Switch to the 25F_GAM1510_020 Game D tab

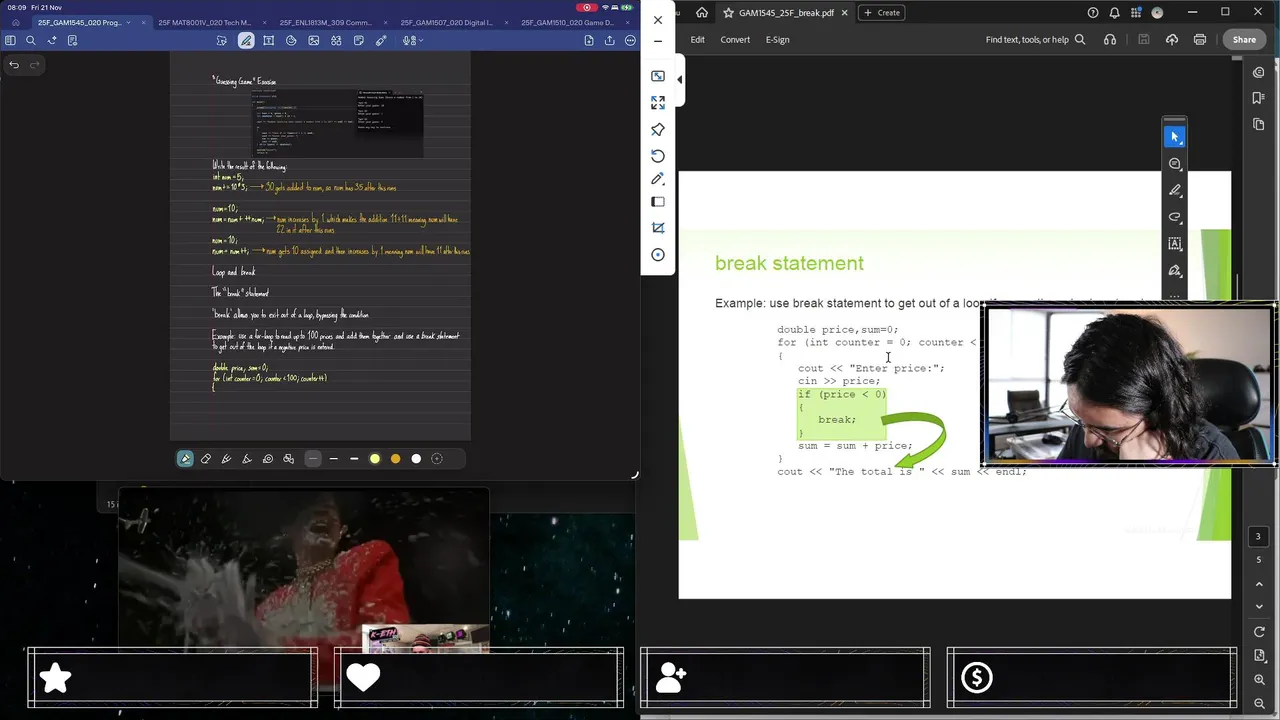(x=568, y=22)
